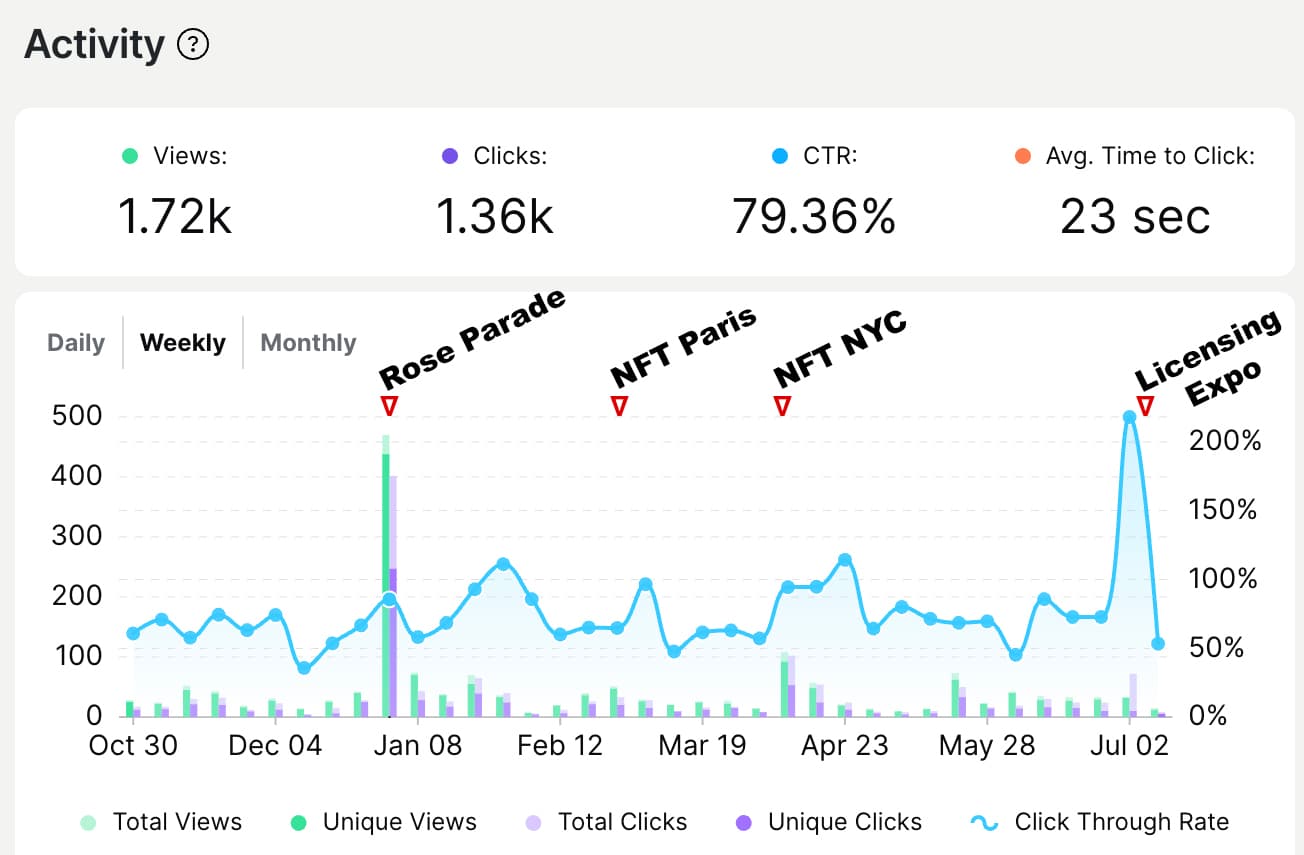
Task: Click the orange dot beside Avg. Time to Click
Action: 1022,156
